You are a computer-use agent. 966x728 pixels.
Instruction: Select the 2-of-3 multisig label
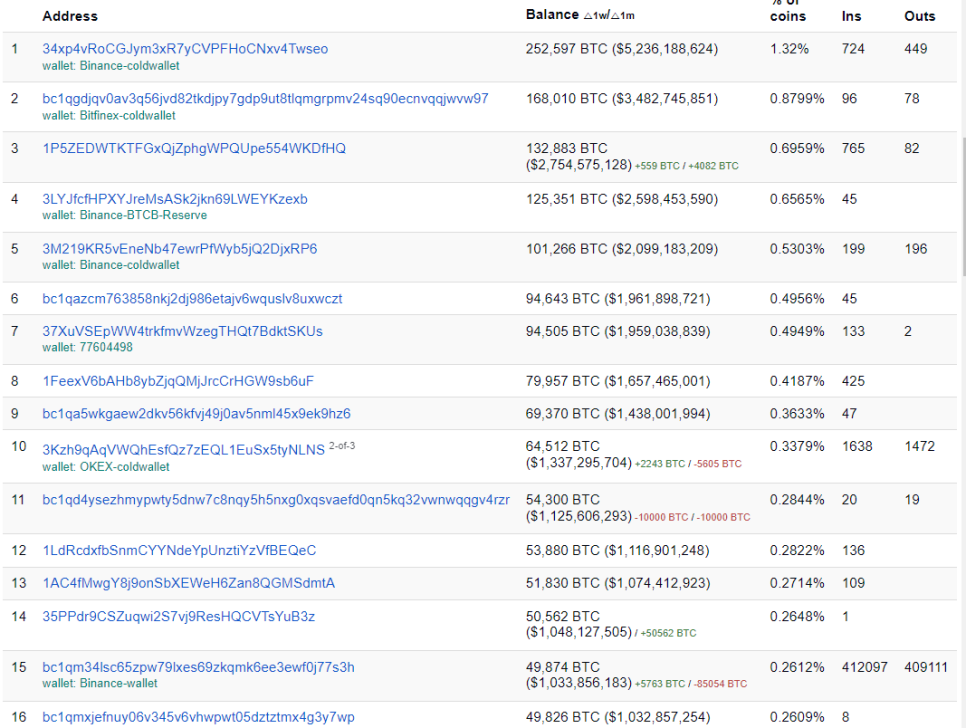[342, 445]
